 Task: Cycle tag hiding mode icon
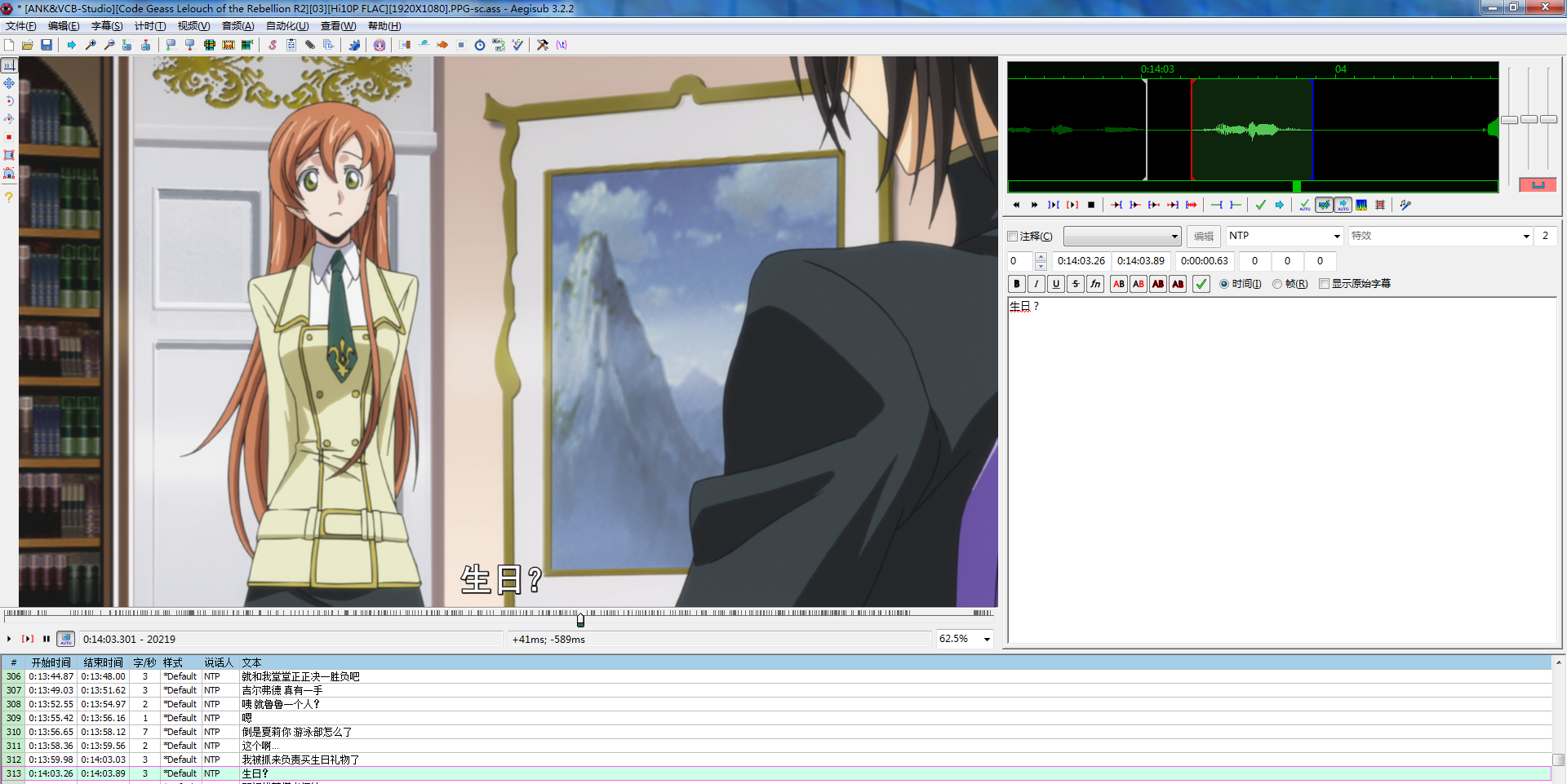562,45
